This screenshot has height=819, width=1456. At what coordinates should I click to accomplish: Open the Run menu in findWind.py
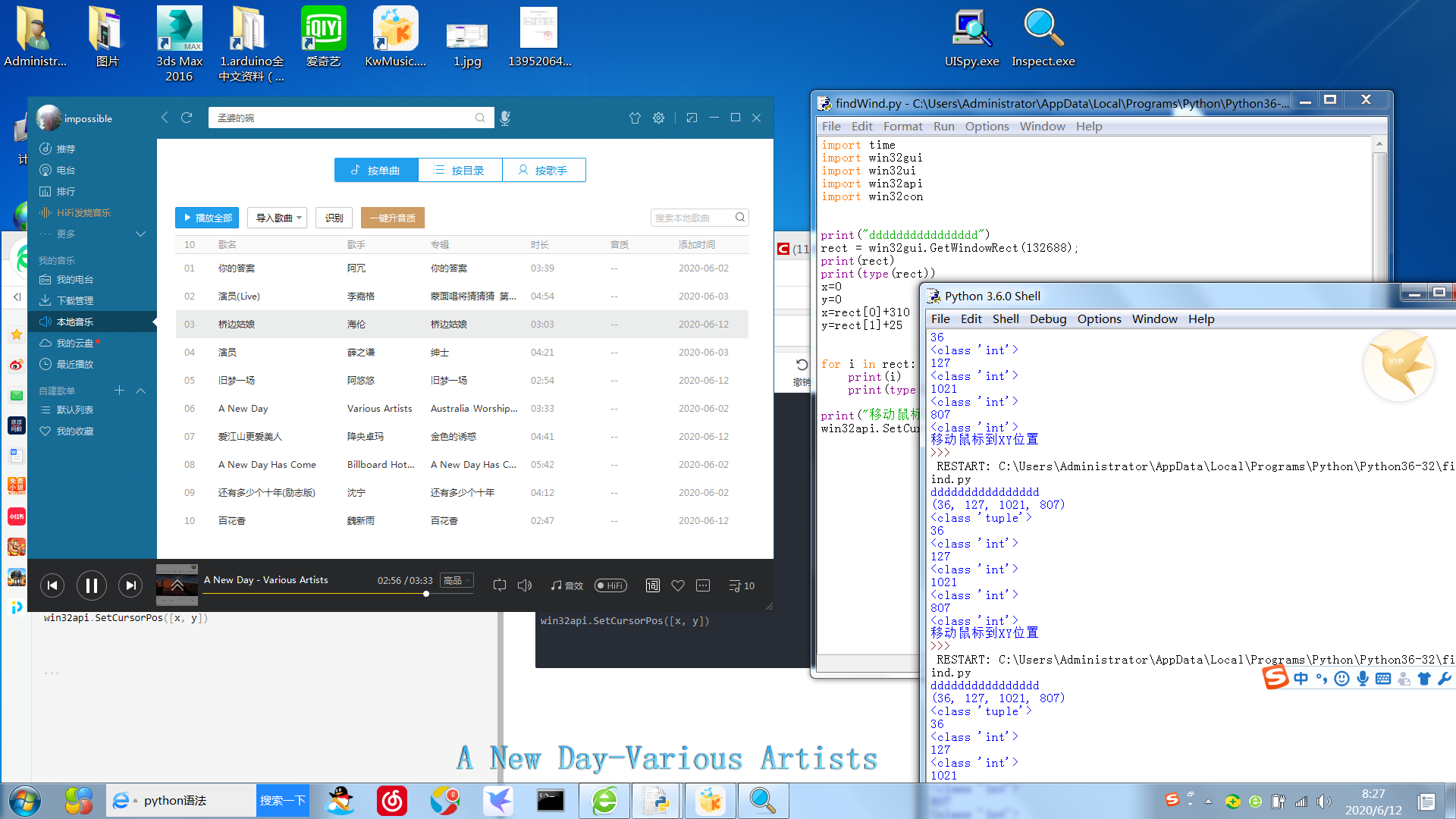943,126
